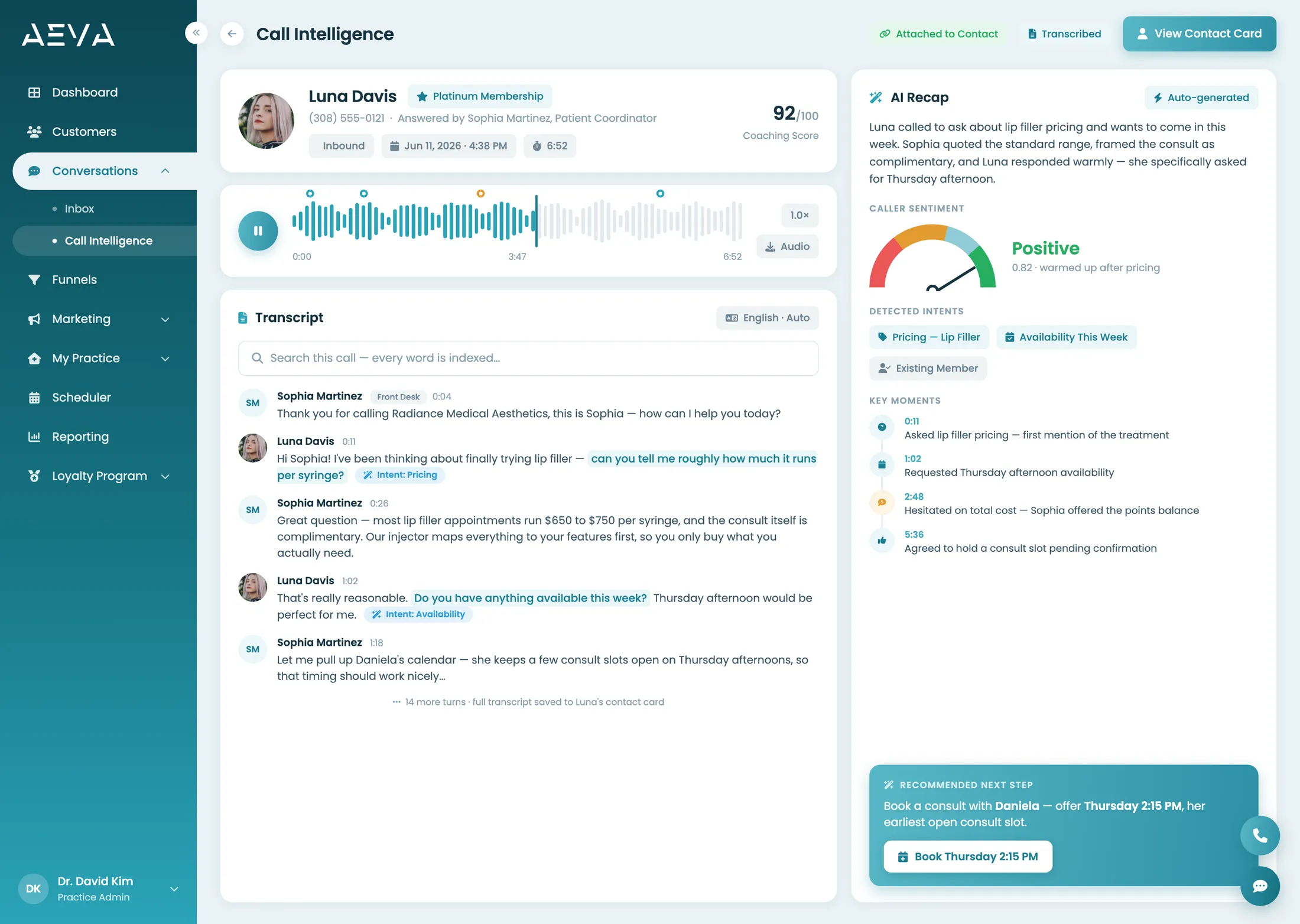The image size is (1300, 924).
Task: Jump to the orange waveform marker
Action: pos(481,194)
